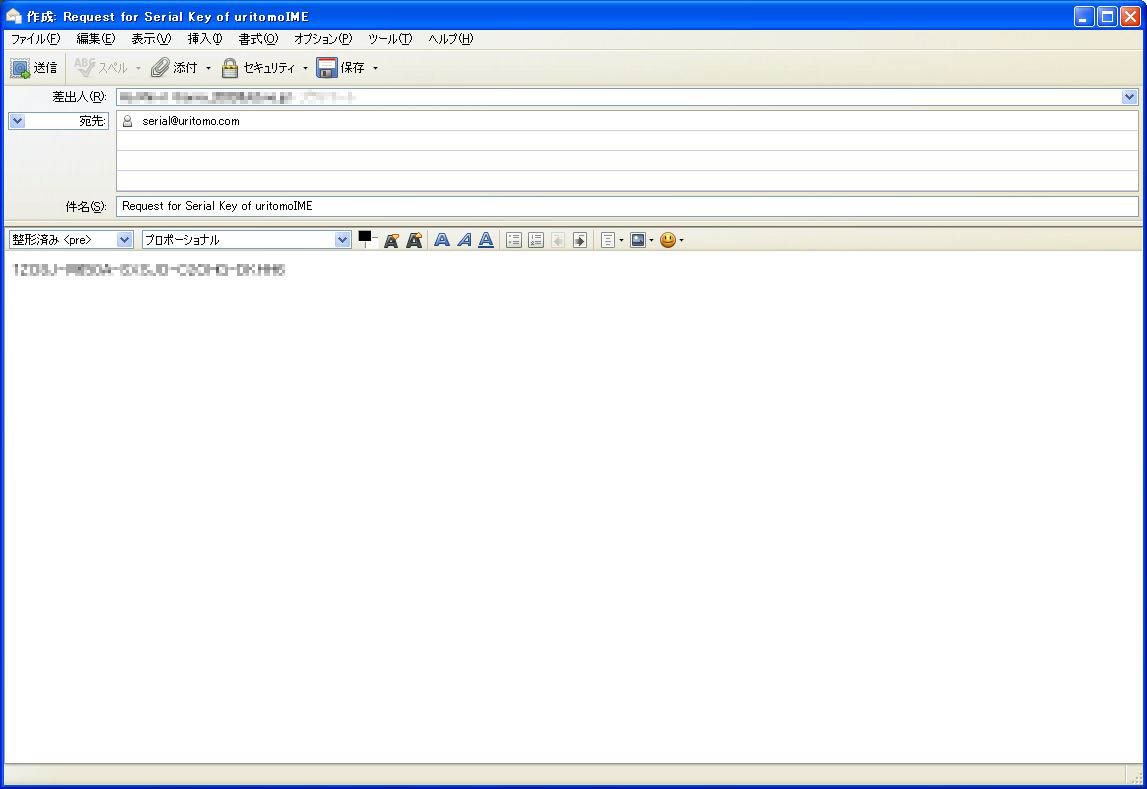Insert a smiley face emoticon
Viewport: 1147px width, 789px height.
[x=668, y=240]
